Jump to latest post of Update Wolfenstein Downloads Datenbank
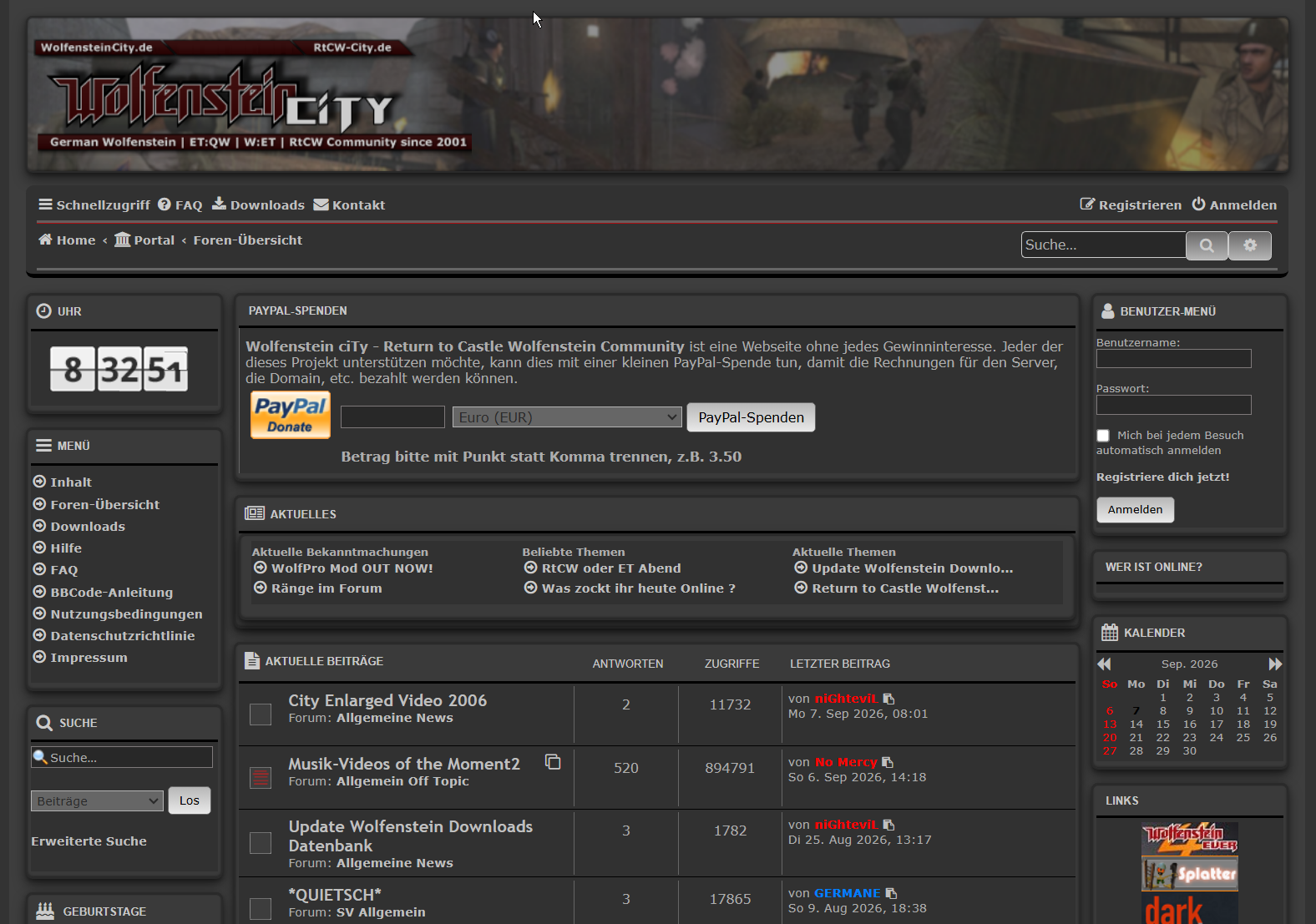Viewport: 1316px width, 924px height. click(x=888, y=825)
